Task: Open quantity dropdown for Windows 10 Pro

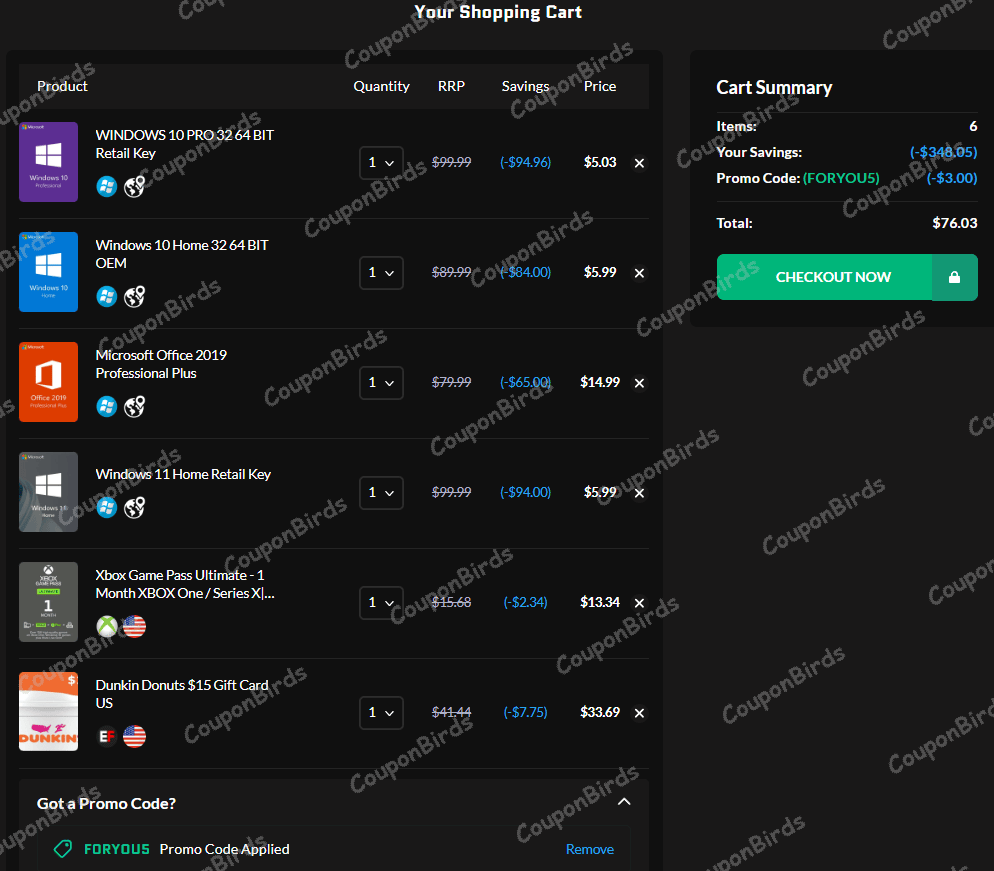Action: (x=381, y=162)
